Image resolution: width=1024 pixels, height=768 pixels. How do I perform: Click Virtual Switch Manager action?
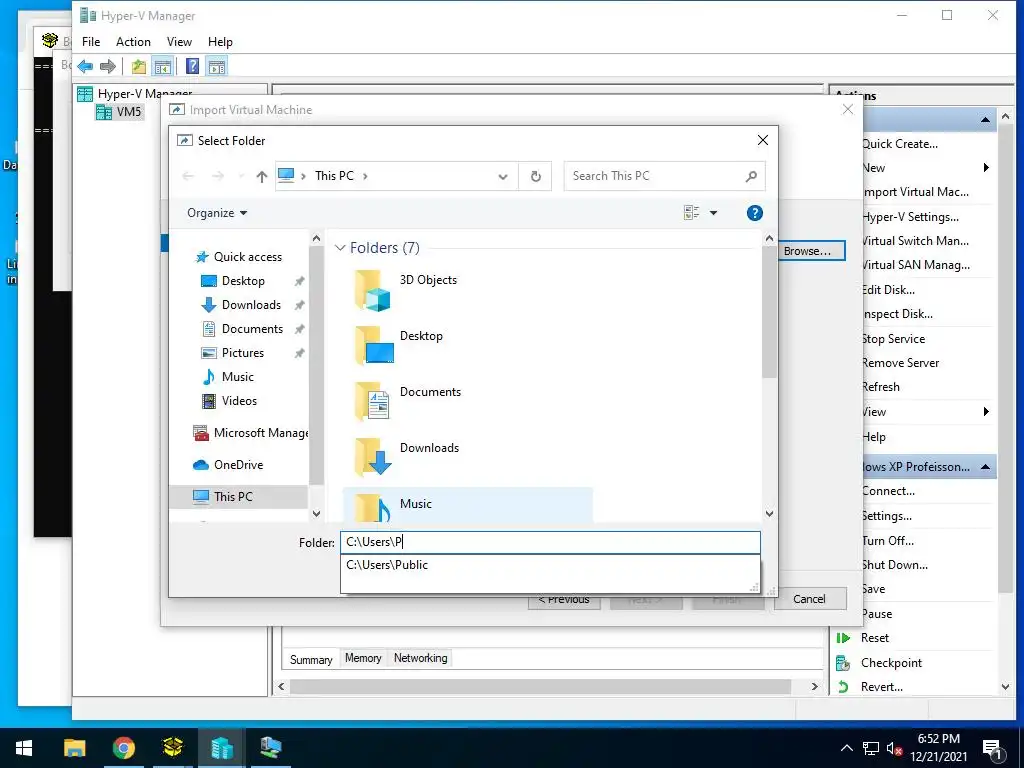pos(916,241)
